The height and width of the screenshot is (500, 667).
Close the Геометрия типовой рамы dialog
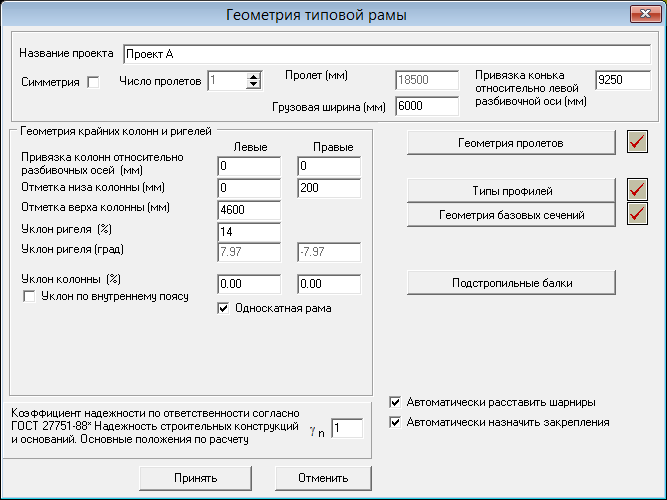[645, 14]
